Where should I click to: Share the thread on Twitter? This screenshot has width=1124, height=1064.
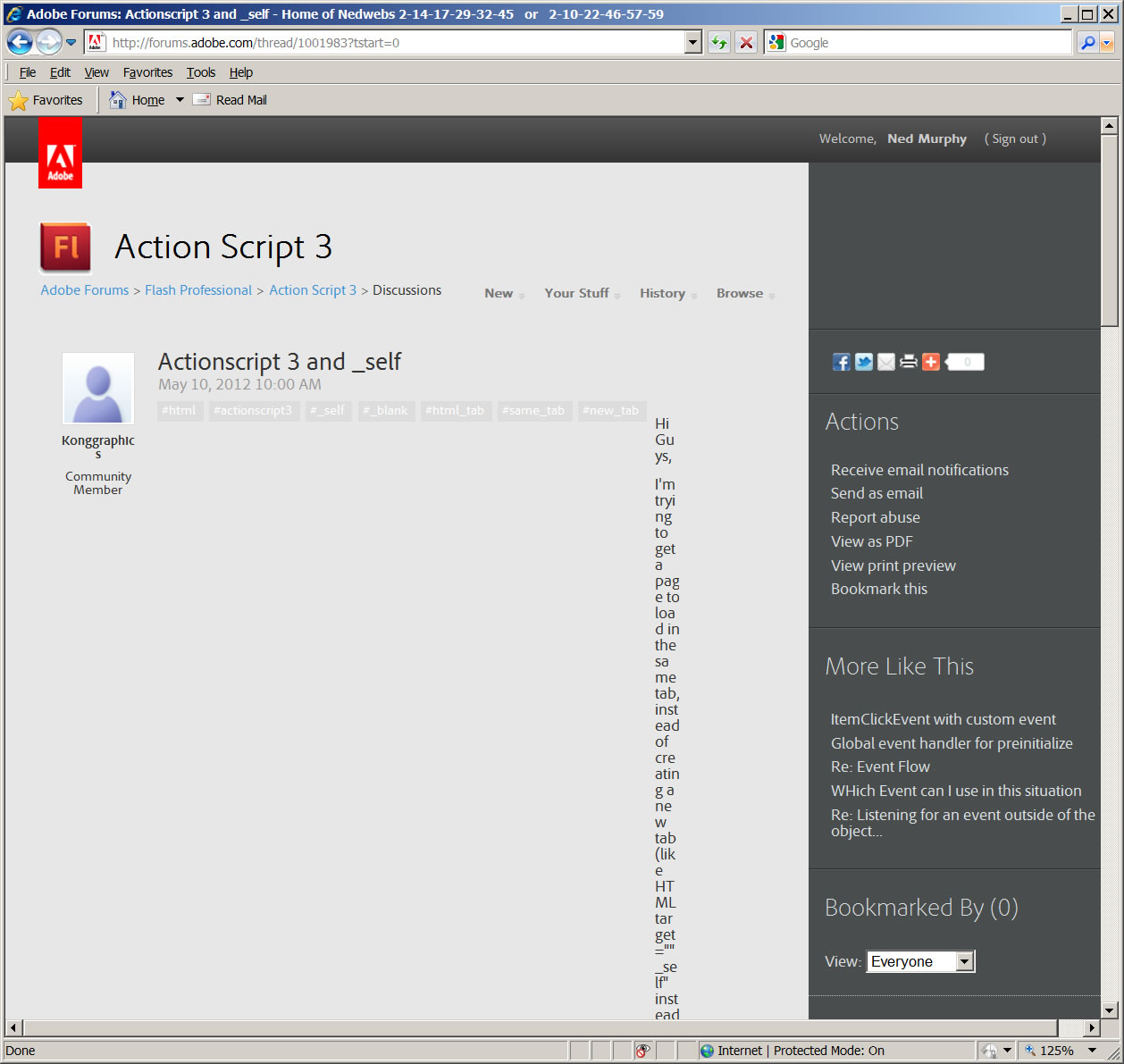point(863,362)
